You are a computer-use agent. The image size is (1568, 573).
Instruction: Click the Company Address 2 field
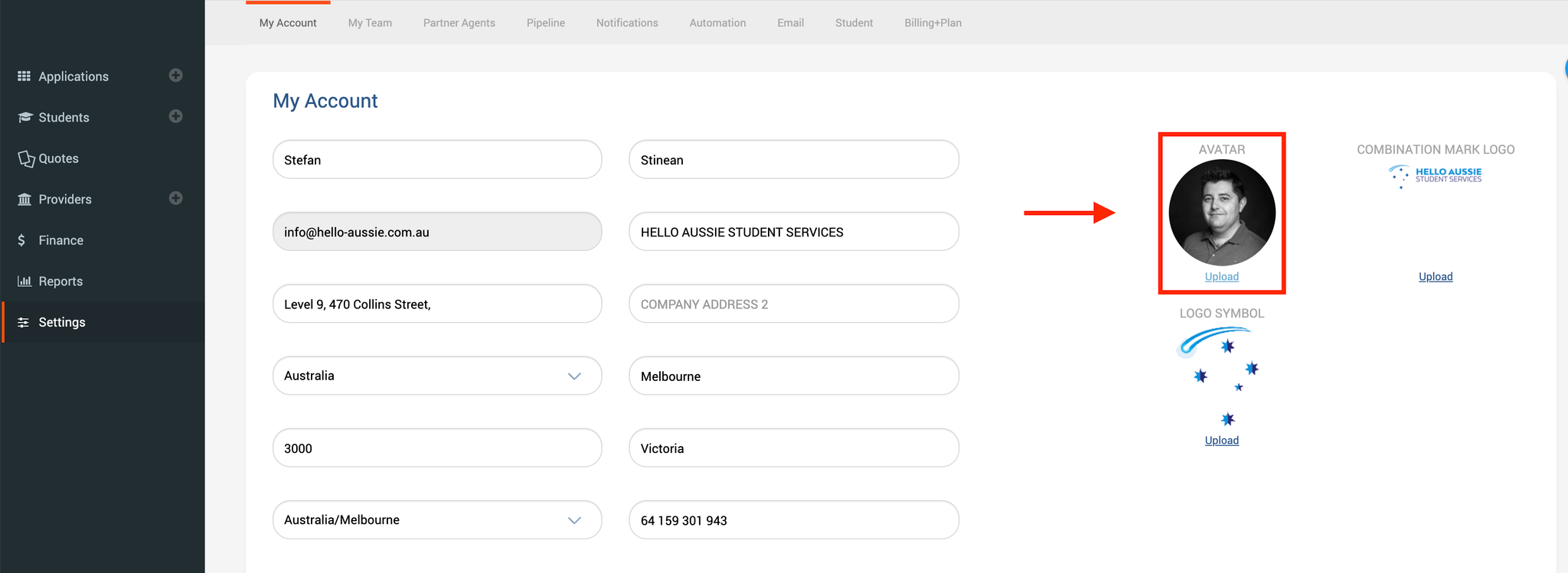[x=794, y=304]
